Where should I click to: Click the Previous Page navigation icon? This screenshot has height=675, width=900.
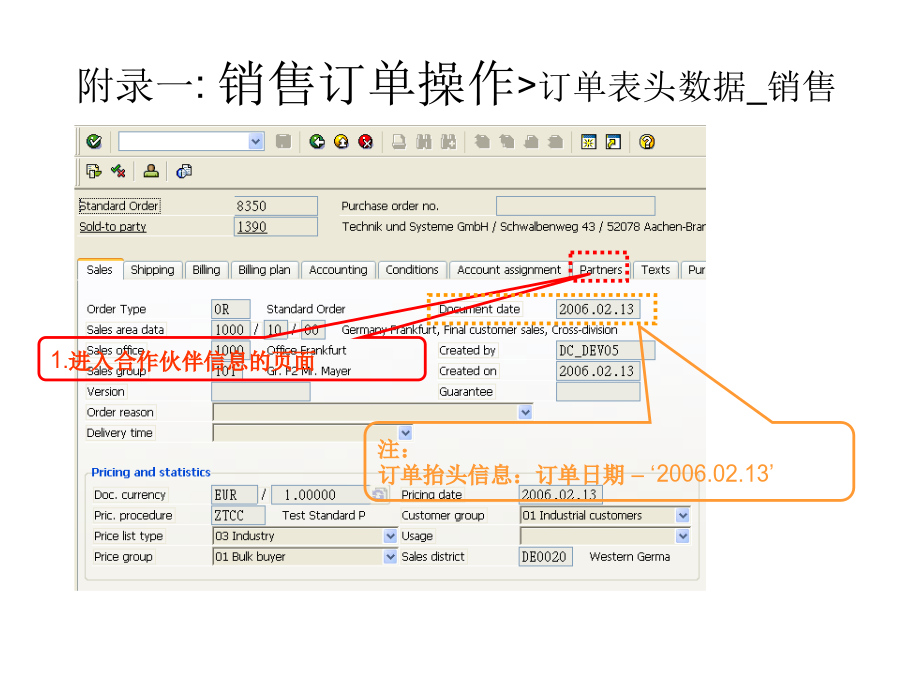click(507, 141)
